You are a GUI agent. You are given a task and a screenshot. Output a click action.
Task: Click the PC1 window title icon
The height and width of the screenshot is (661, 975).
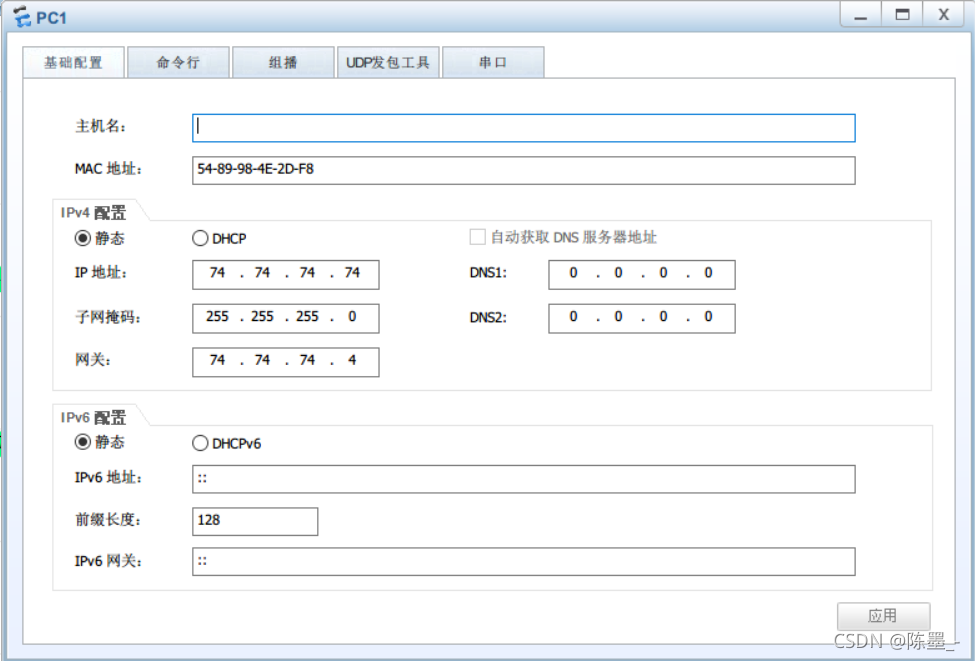point(22,17)
